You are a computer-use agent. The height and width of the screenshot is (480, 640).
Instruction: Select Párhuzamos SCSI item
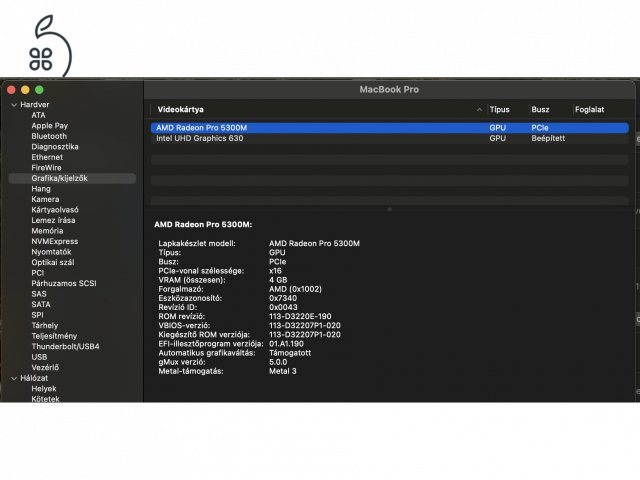point(64,283)
